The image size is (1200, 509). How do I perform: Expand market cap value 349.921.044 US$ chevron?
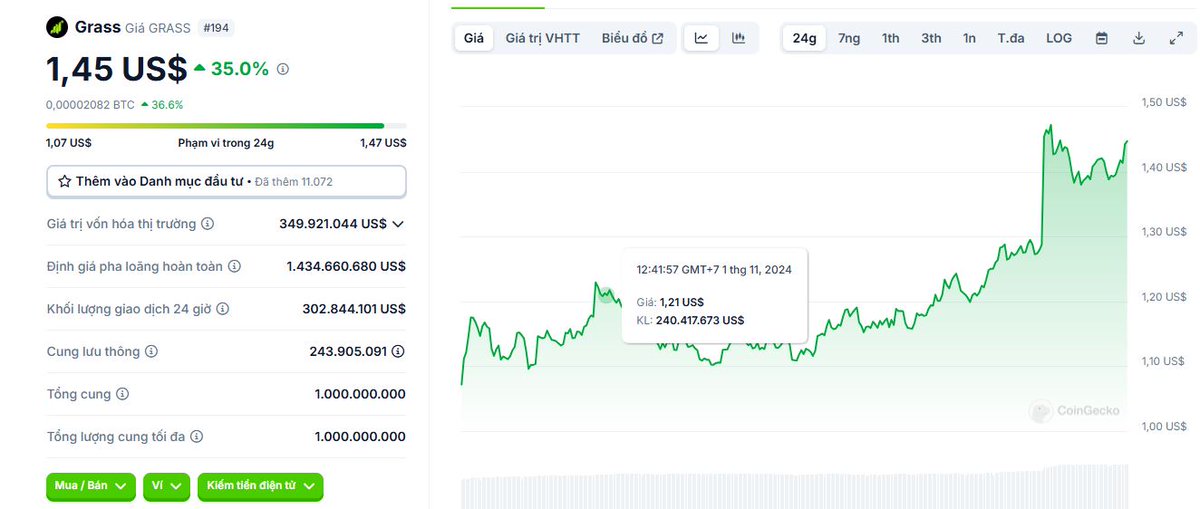(398, 224)
